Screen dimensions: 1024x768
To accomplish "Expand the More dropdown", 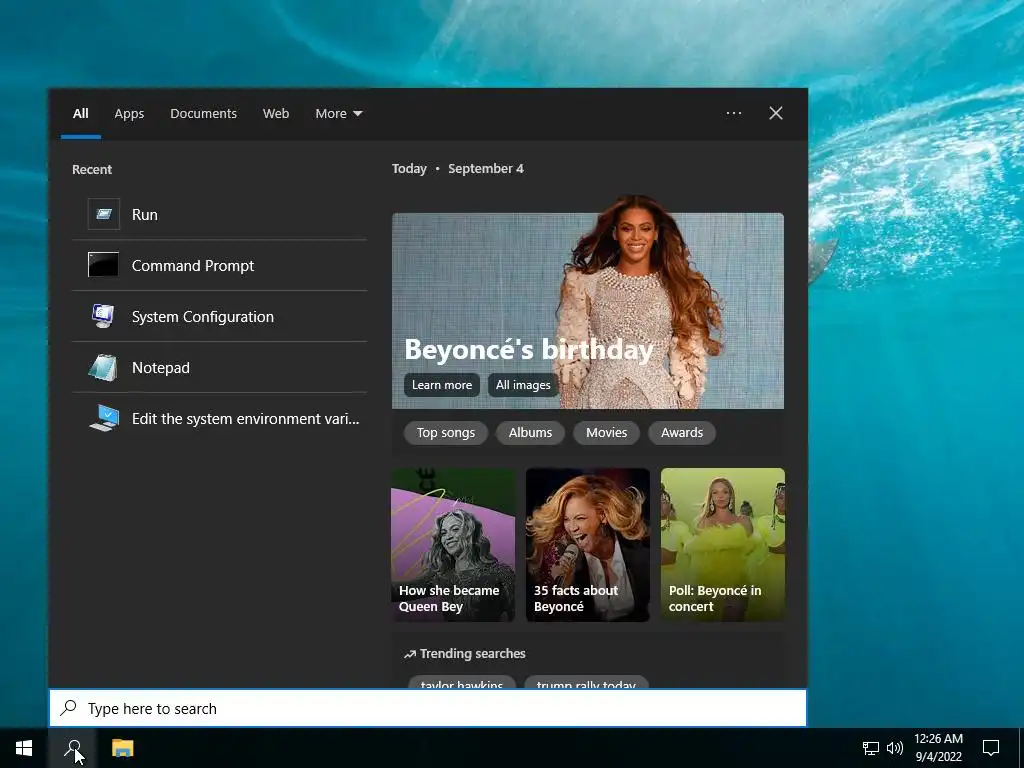I will (338, 114).
